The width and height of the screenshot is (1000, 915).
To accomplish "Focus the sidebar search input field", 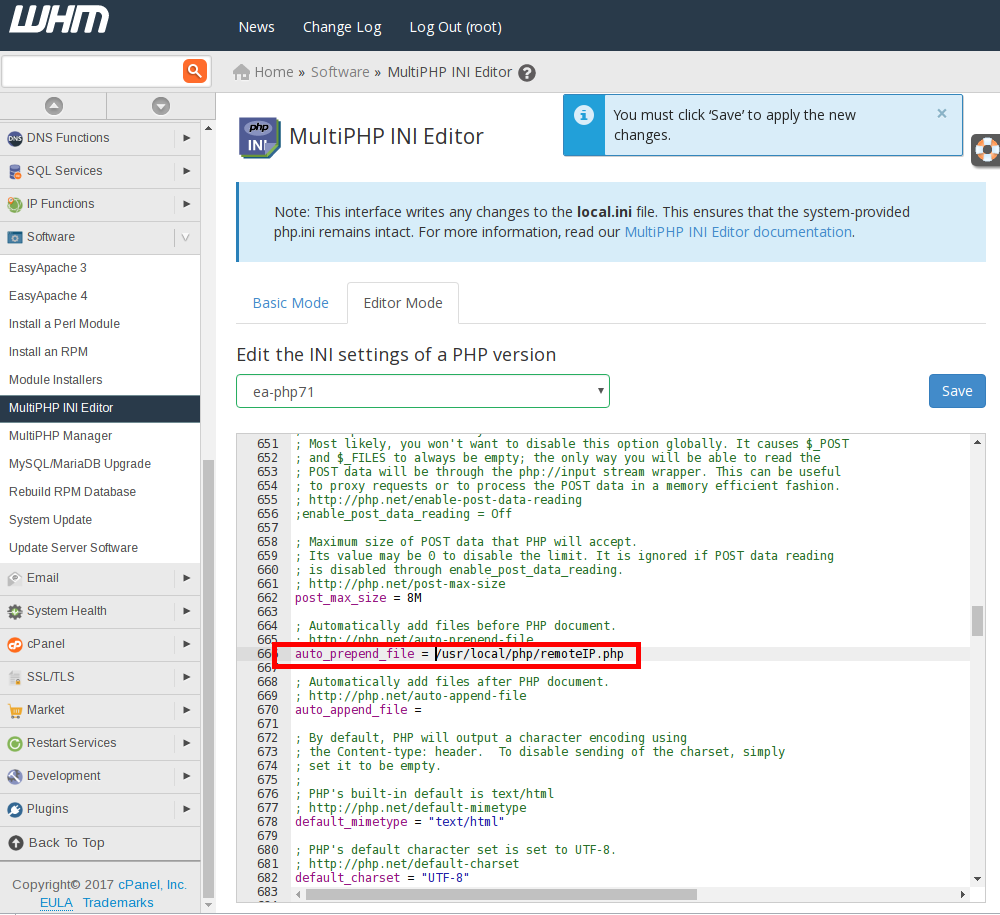I will coord(93,71).
